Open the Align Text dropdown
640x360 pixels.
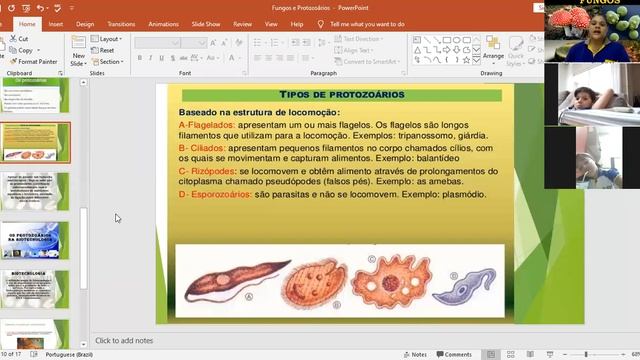click(354, 50)
